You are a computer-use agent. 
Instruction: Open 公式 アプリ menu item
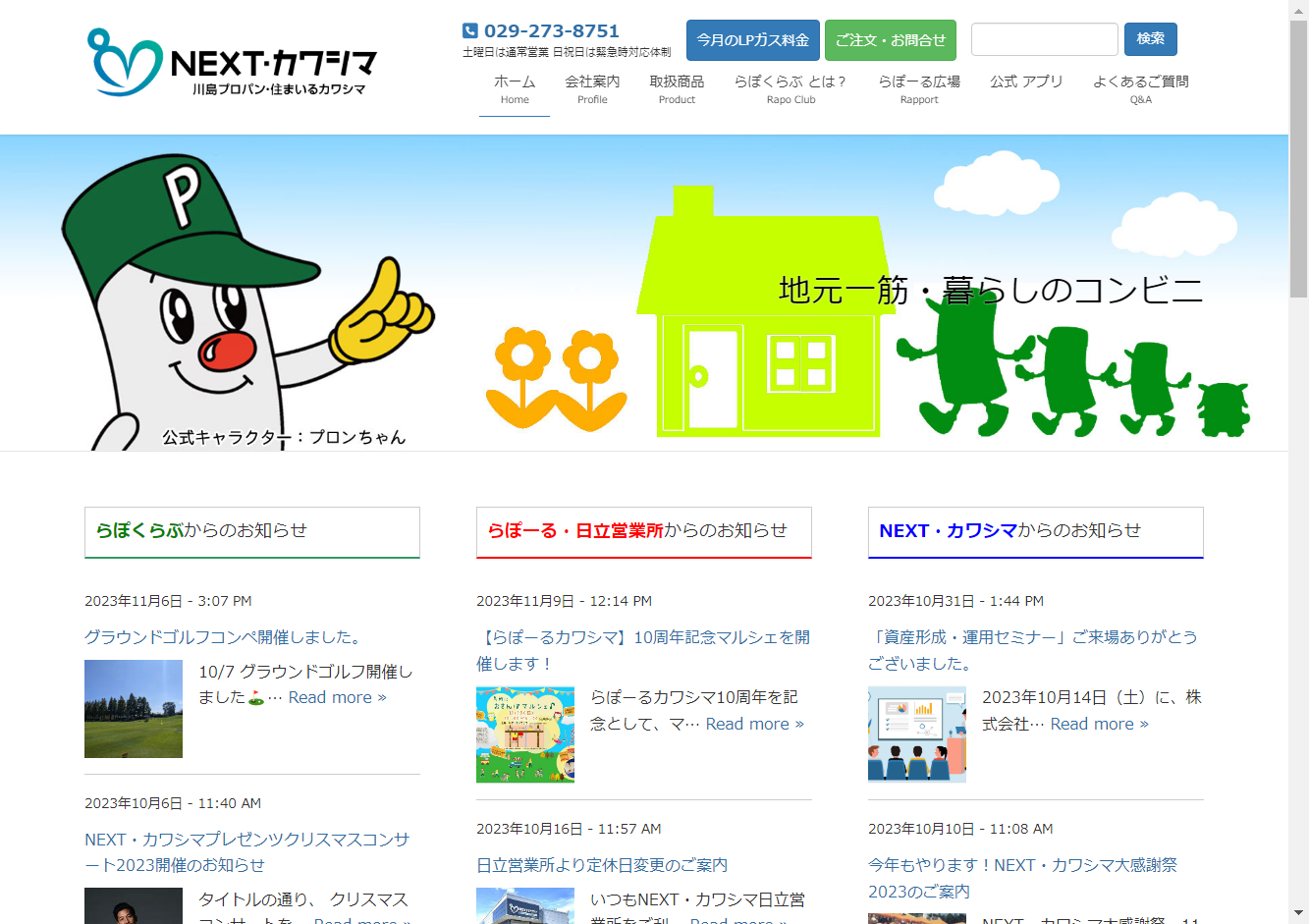pos(1026,82)
